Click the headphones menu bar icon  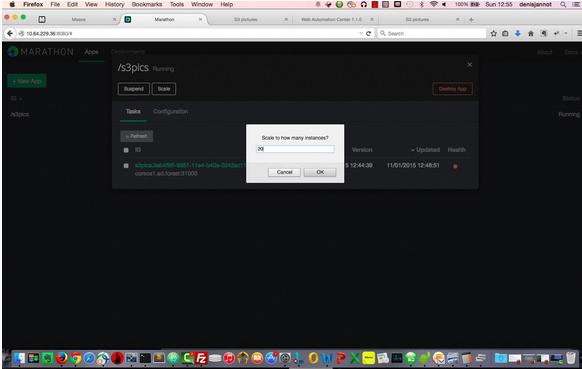tap(364, 4)
